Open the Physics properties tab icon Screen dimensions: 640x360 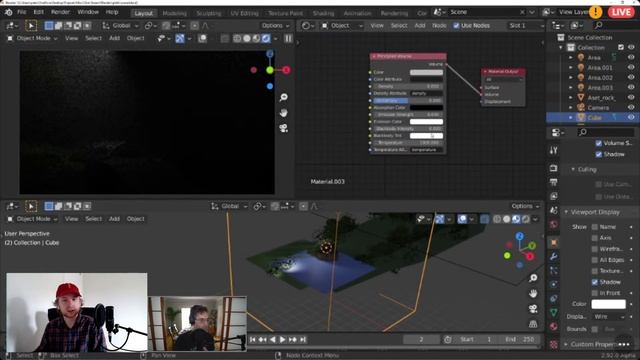coord(553,284)
